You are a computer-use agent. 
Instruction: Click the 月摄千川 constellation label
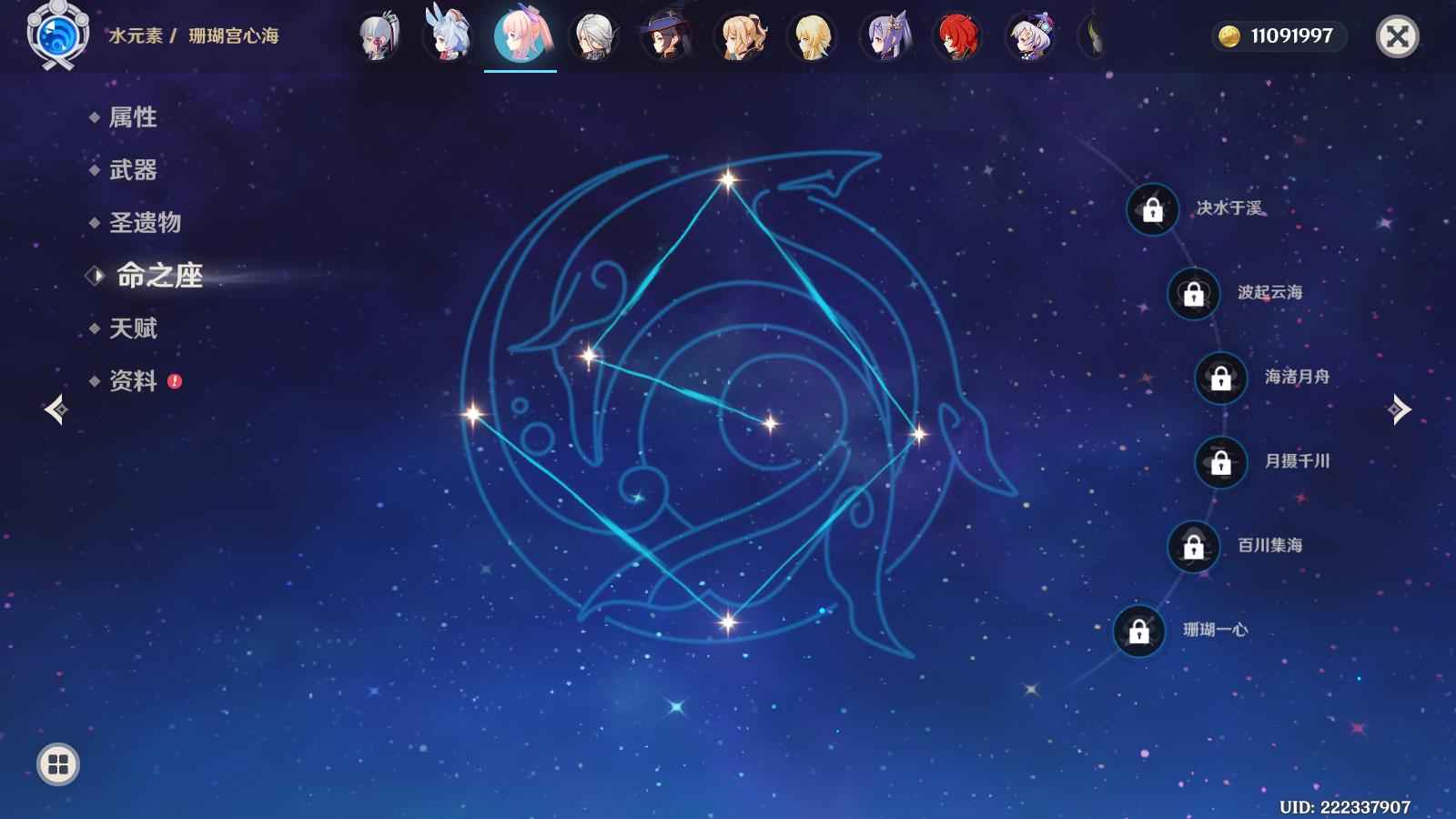1298,461
